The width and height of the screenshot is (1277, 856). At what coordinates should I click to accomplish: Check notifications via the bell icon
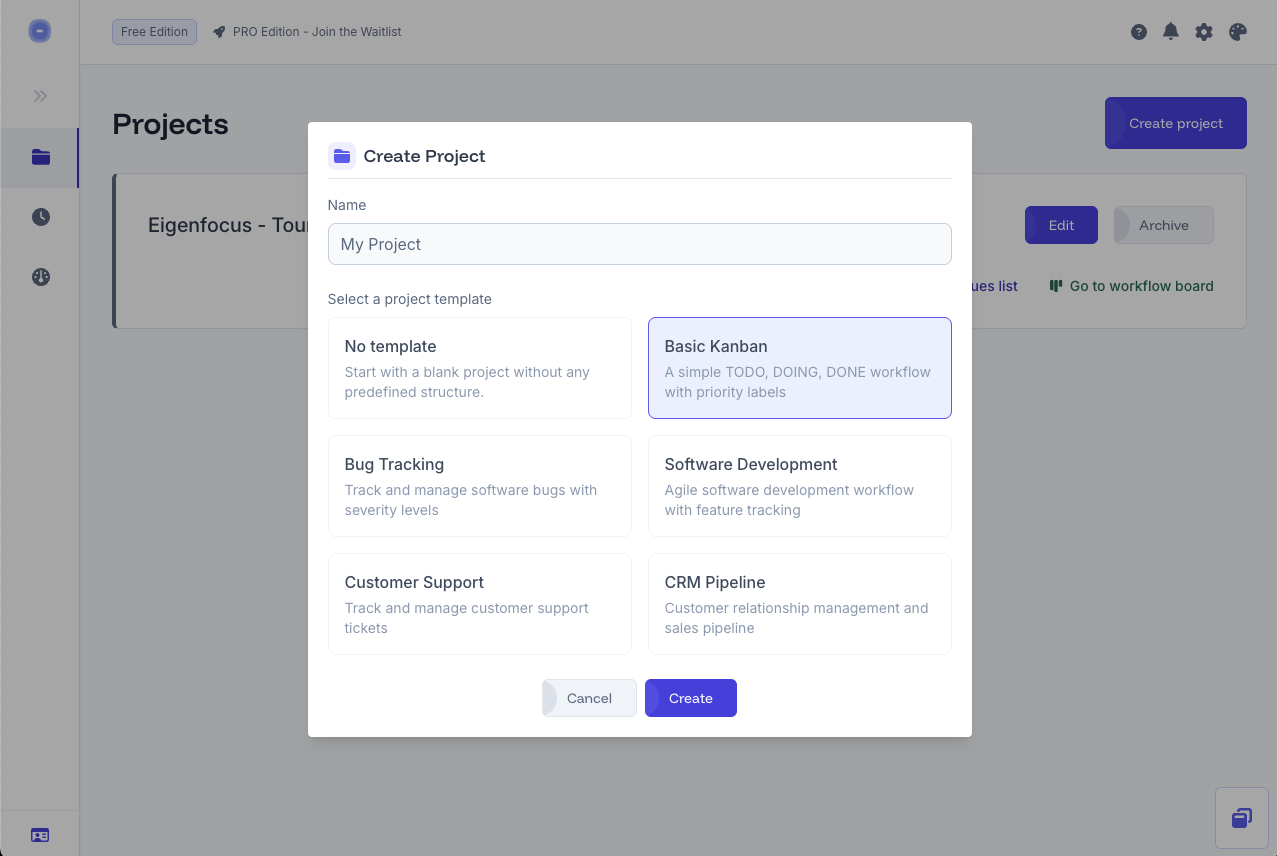(x=1170, y=31)
